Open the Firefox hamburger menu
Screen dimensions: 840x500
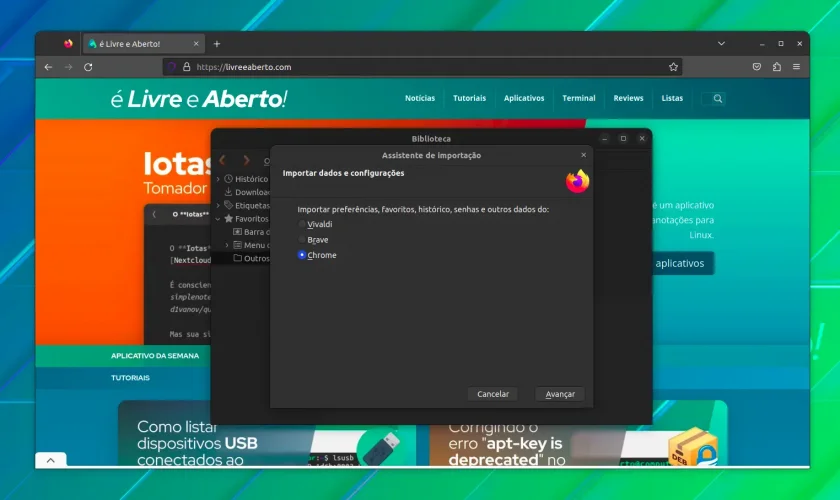[x=797, y=67]
